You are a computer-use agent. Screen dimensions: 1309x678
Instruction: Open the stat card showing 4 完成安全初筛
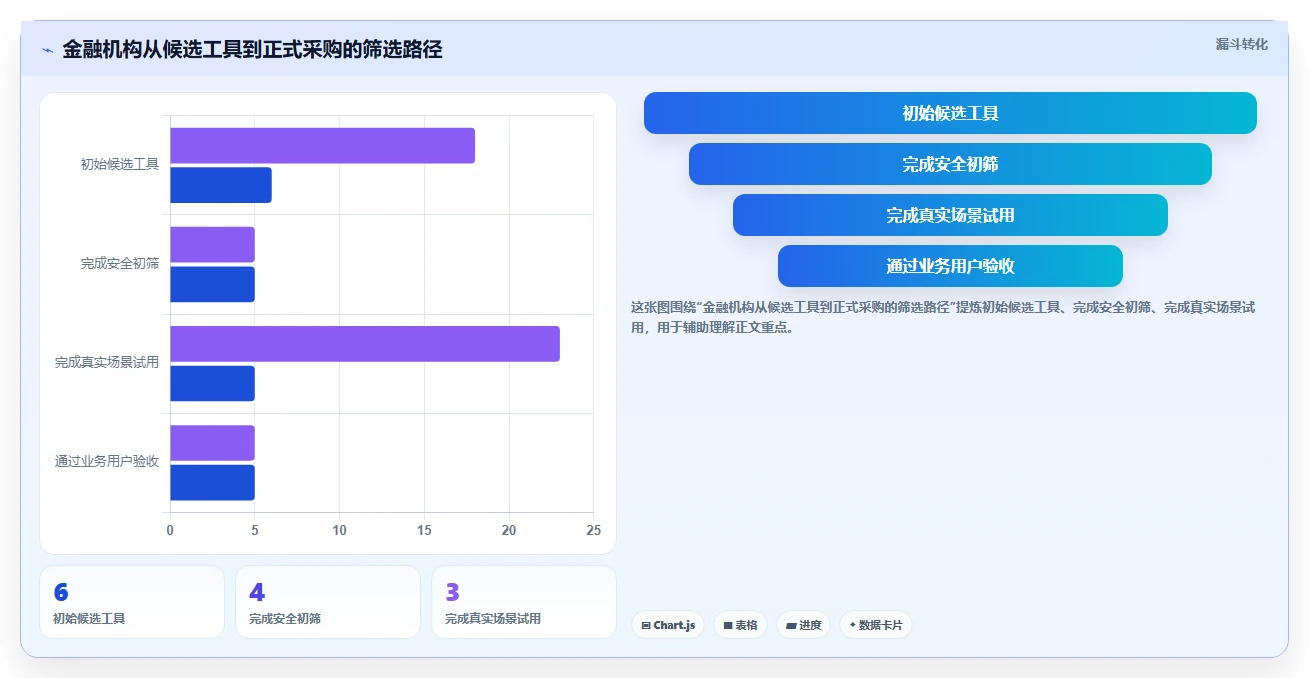328,602
